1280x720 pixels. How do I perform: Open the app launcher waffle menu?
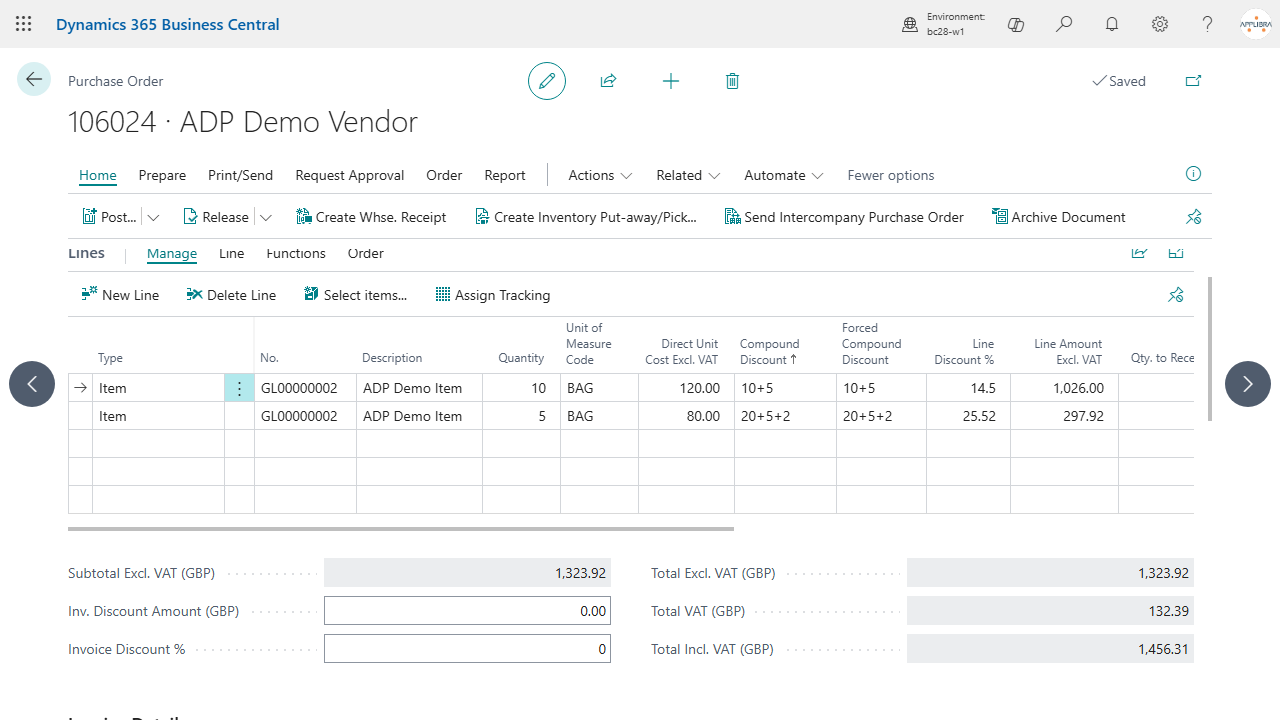(x=24, y=24)
